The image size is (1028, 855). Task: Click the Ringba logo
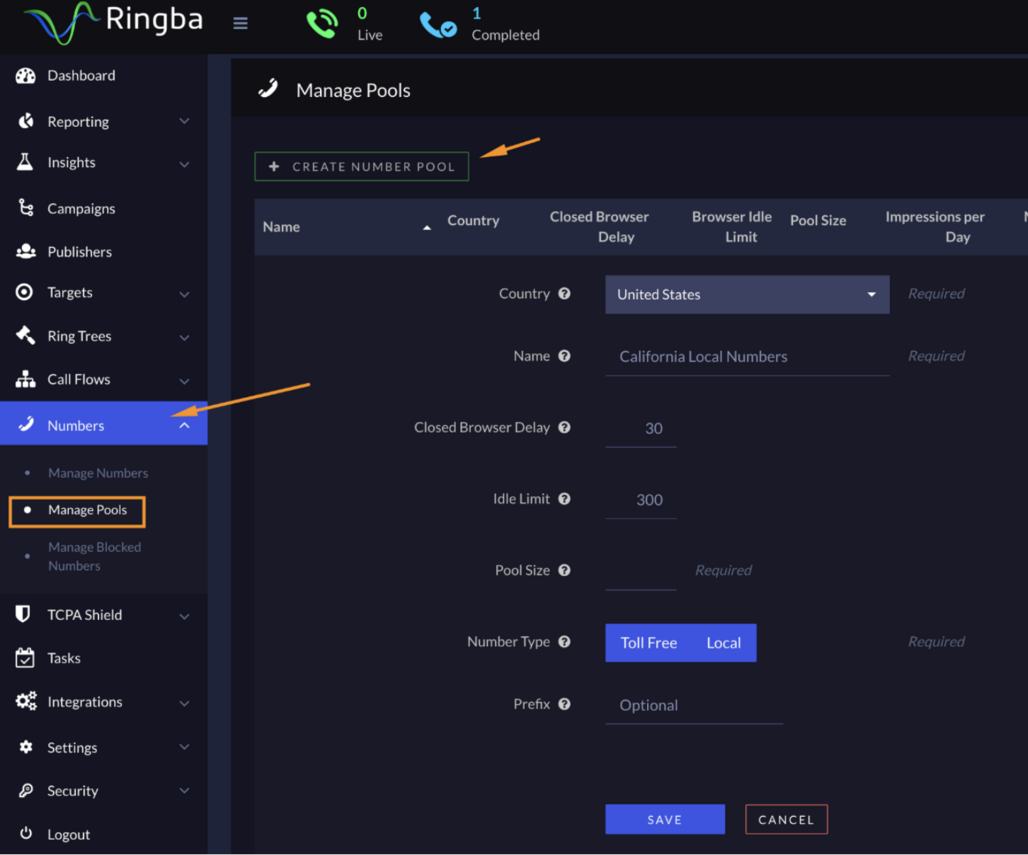[x=114, y=22]
